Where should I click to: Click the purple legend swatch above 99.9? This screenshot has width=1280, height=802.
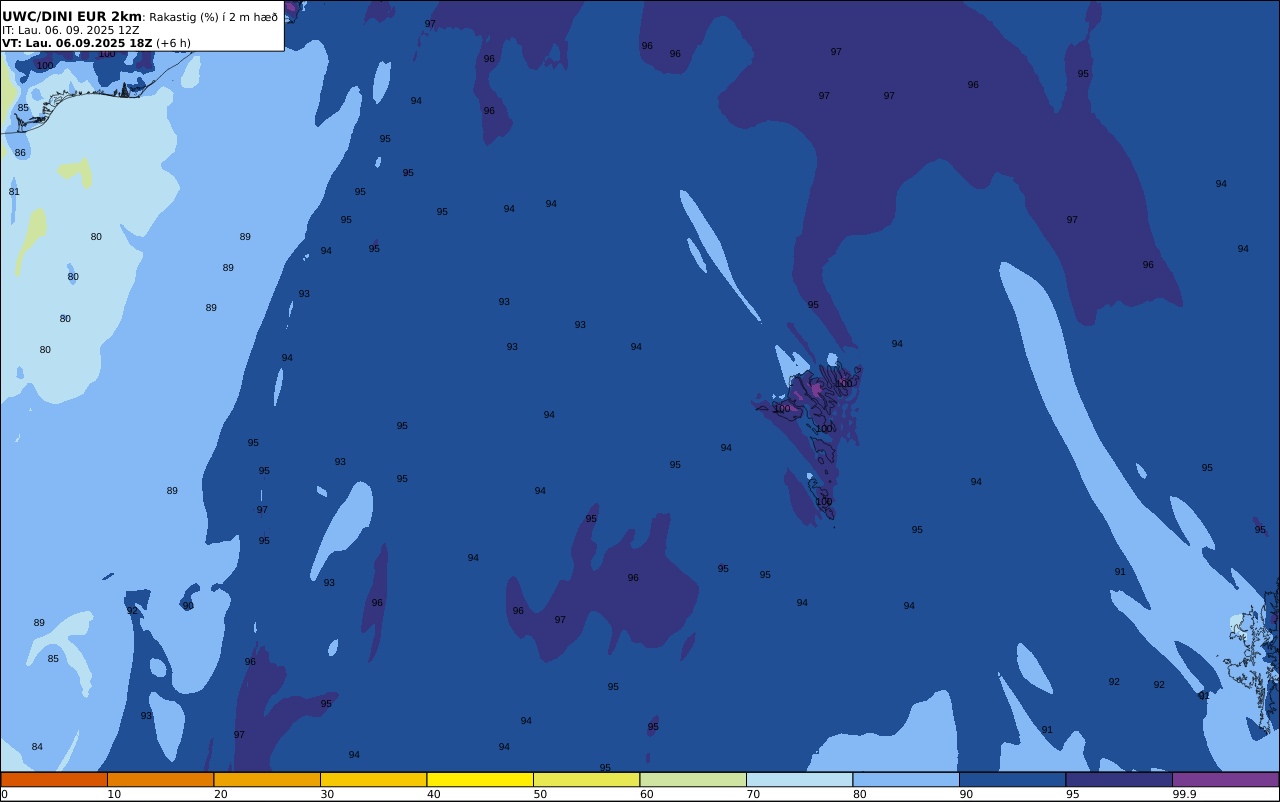1225,779
